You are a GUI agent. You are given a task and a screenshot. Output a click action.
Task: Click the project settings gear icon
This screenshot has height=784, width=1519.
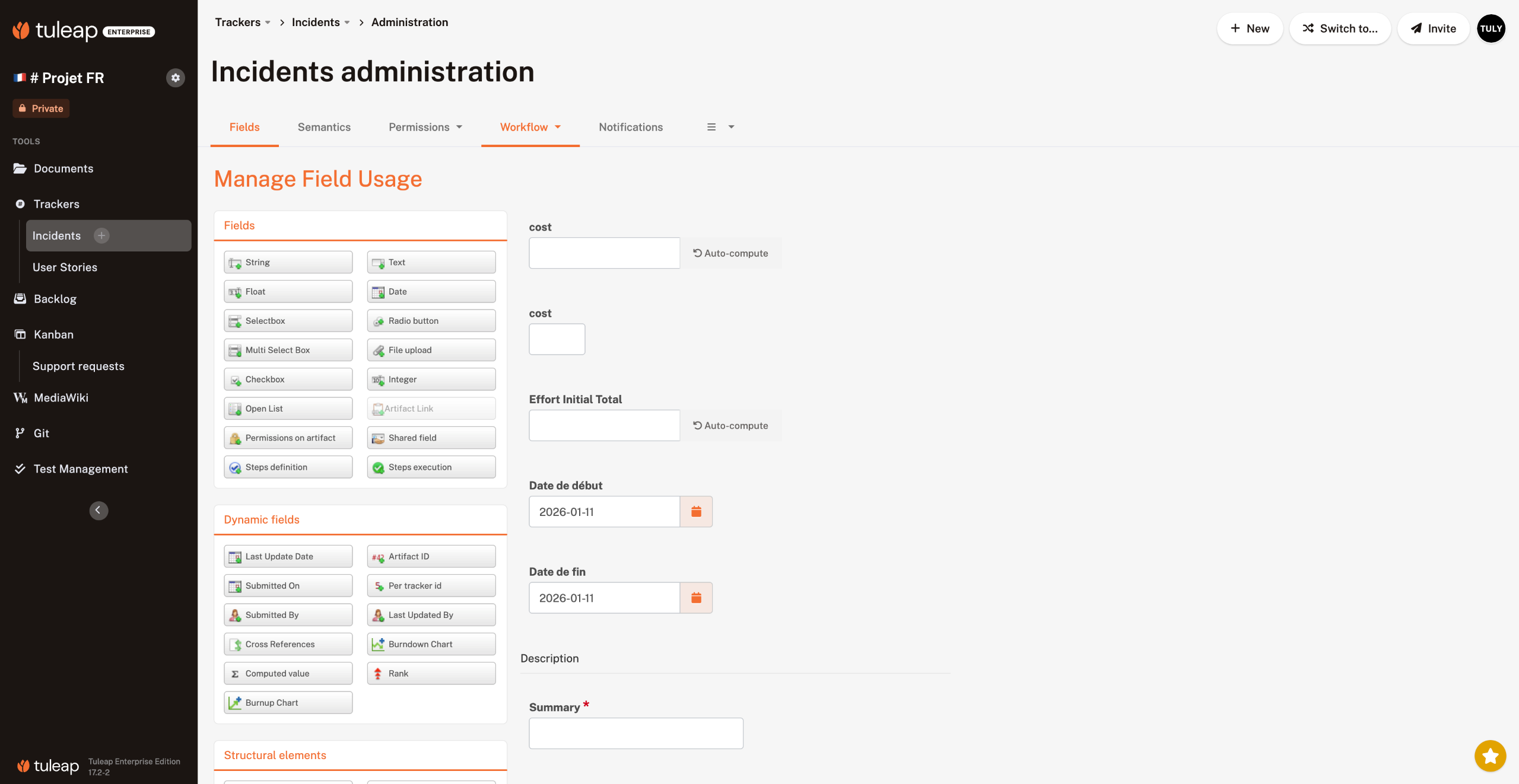point(175,78)
